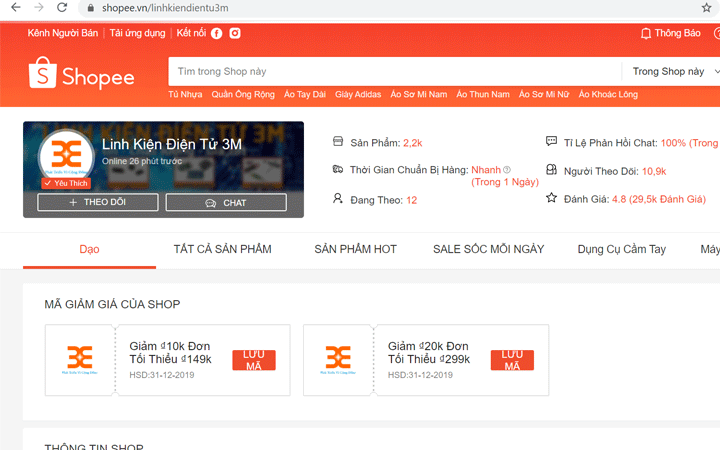This screenshot has height=450, width=720.
Task: Click the shop logo on the ₫10k voucher
Action: point(80,359)
